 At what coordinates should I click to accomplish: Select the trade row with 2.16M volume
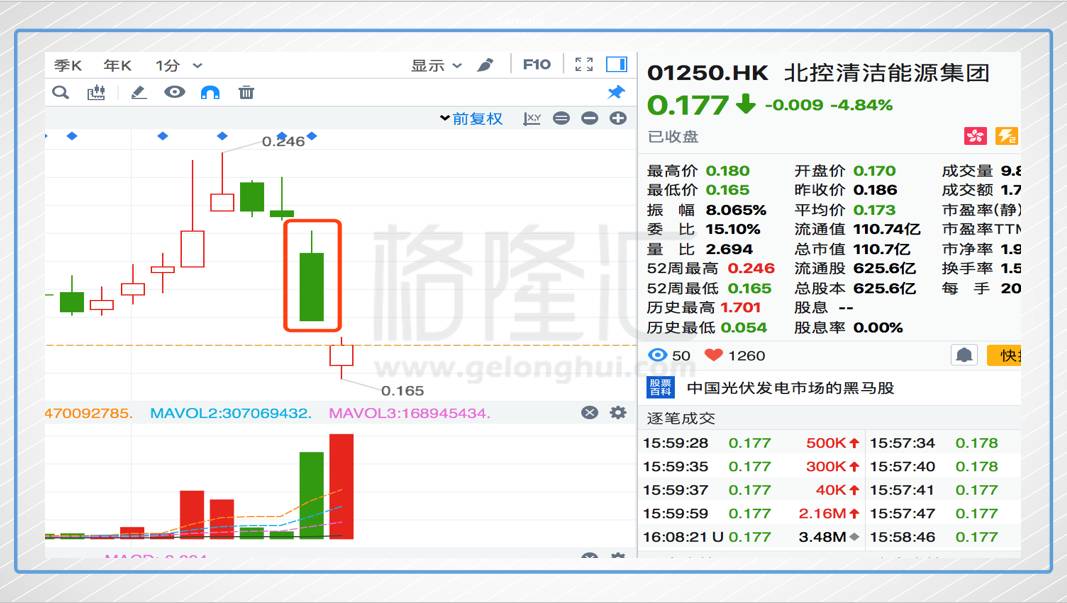click(751, 513)
